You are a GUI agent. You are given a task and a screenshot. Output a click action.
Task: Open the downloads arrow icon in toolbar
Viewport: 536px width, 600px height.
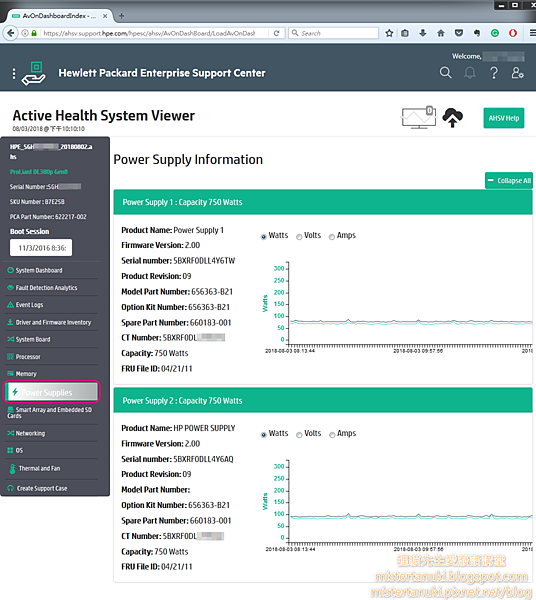tap(423, 33)
